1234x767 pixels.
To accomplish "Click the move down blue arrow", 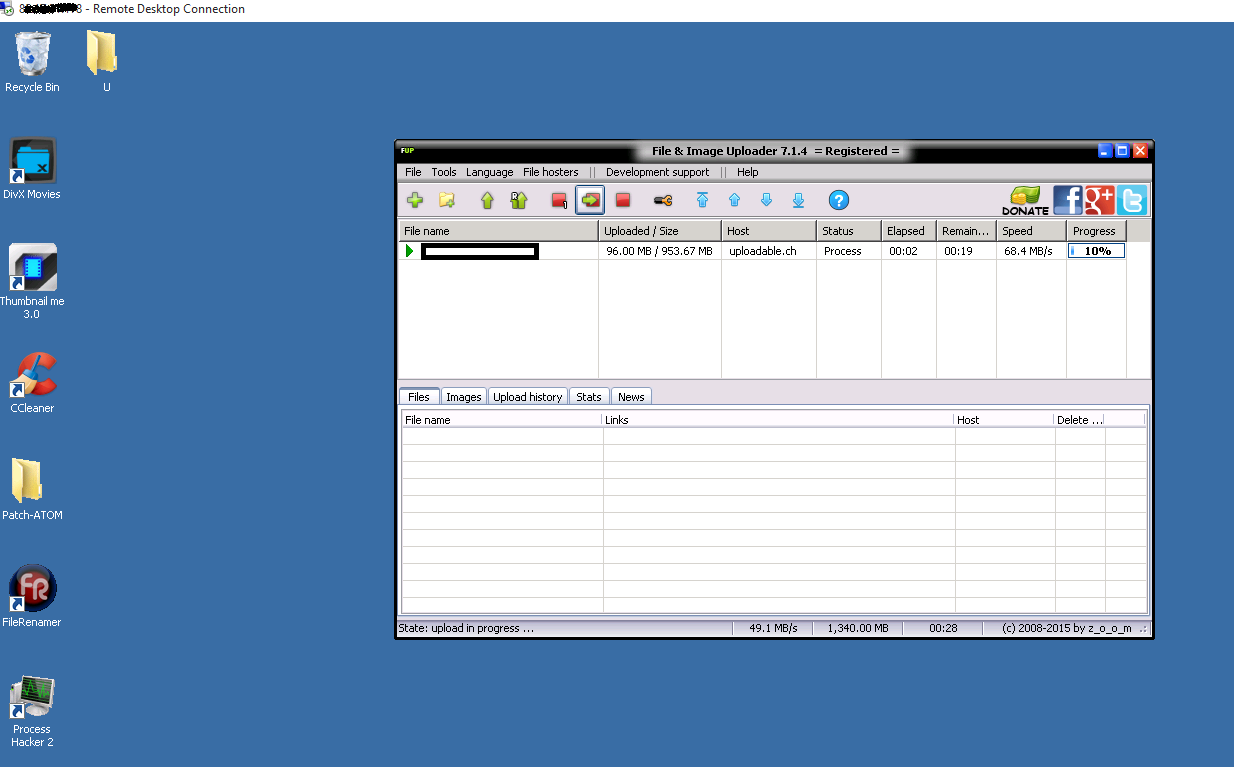I will [x=766, y=200].
